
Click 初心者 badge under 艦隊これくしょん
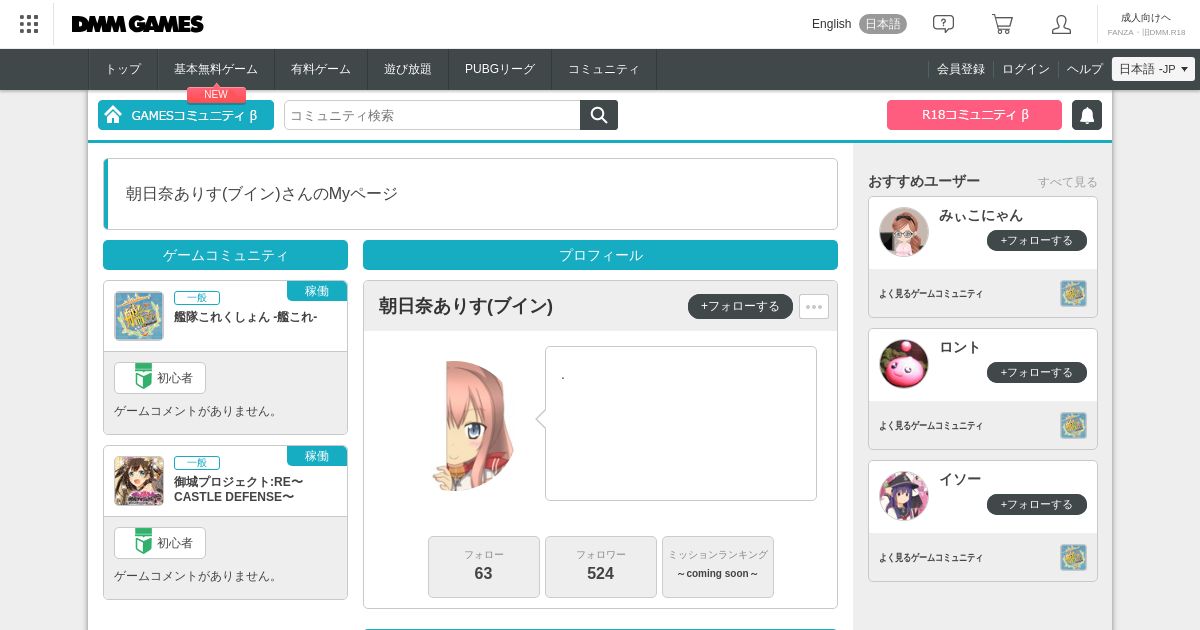tap(160, 378)
